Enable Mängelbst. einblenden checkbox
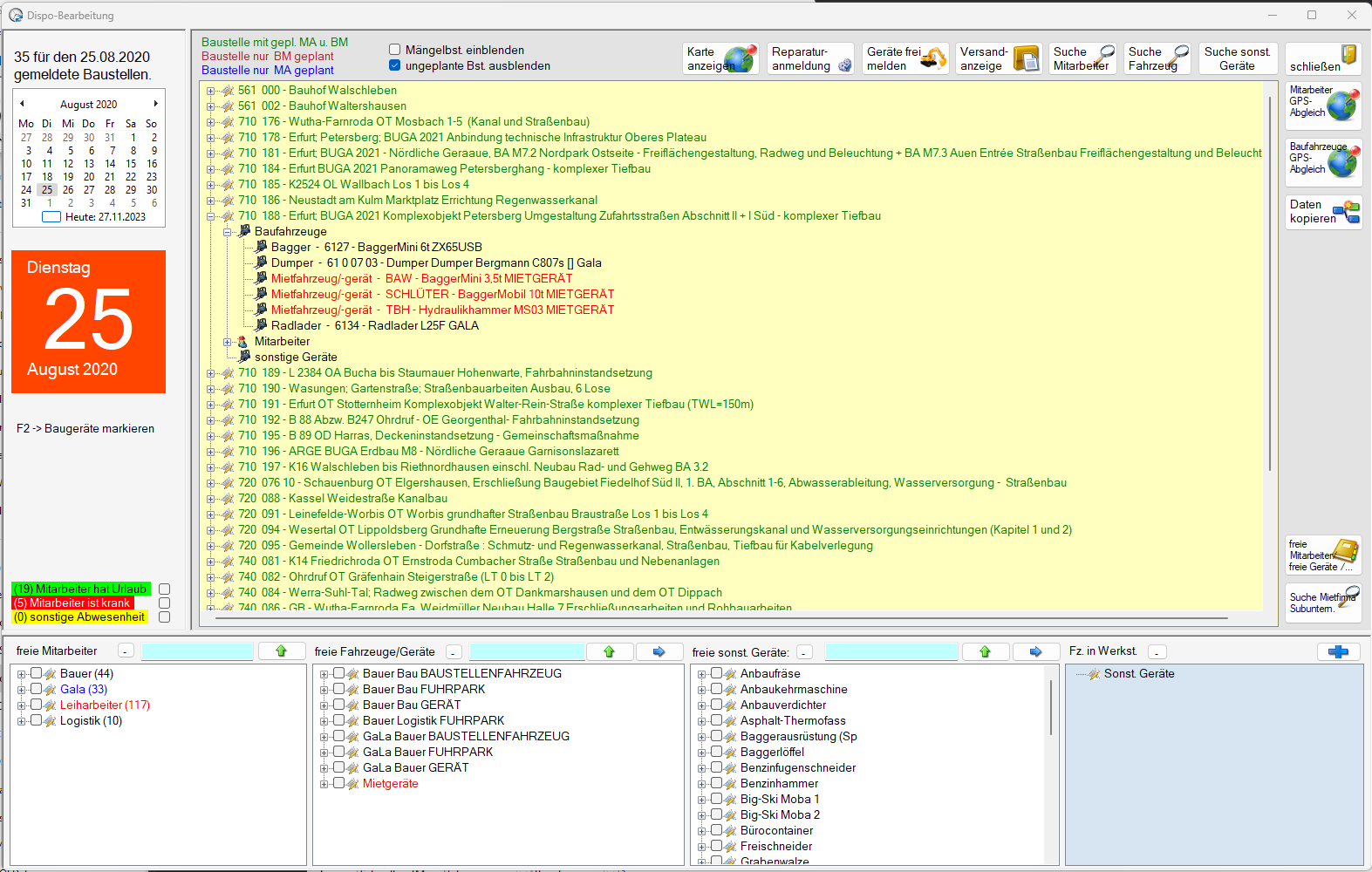This screenshot has width=1372, height=872. click(x=394, y=50)
